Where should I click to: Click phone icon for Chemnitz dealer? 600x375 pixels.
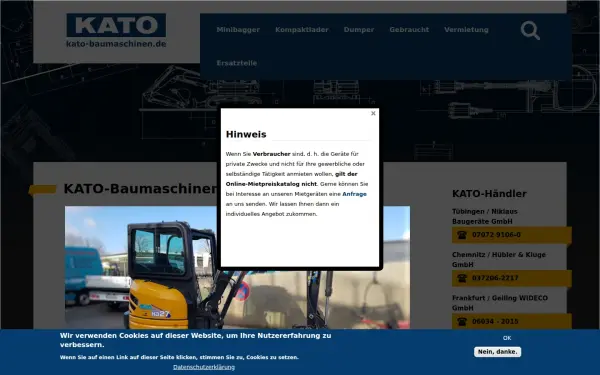click(462, 278)
